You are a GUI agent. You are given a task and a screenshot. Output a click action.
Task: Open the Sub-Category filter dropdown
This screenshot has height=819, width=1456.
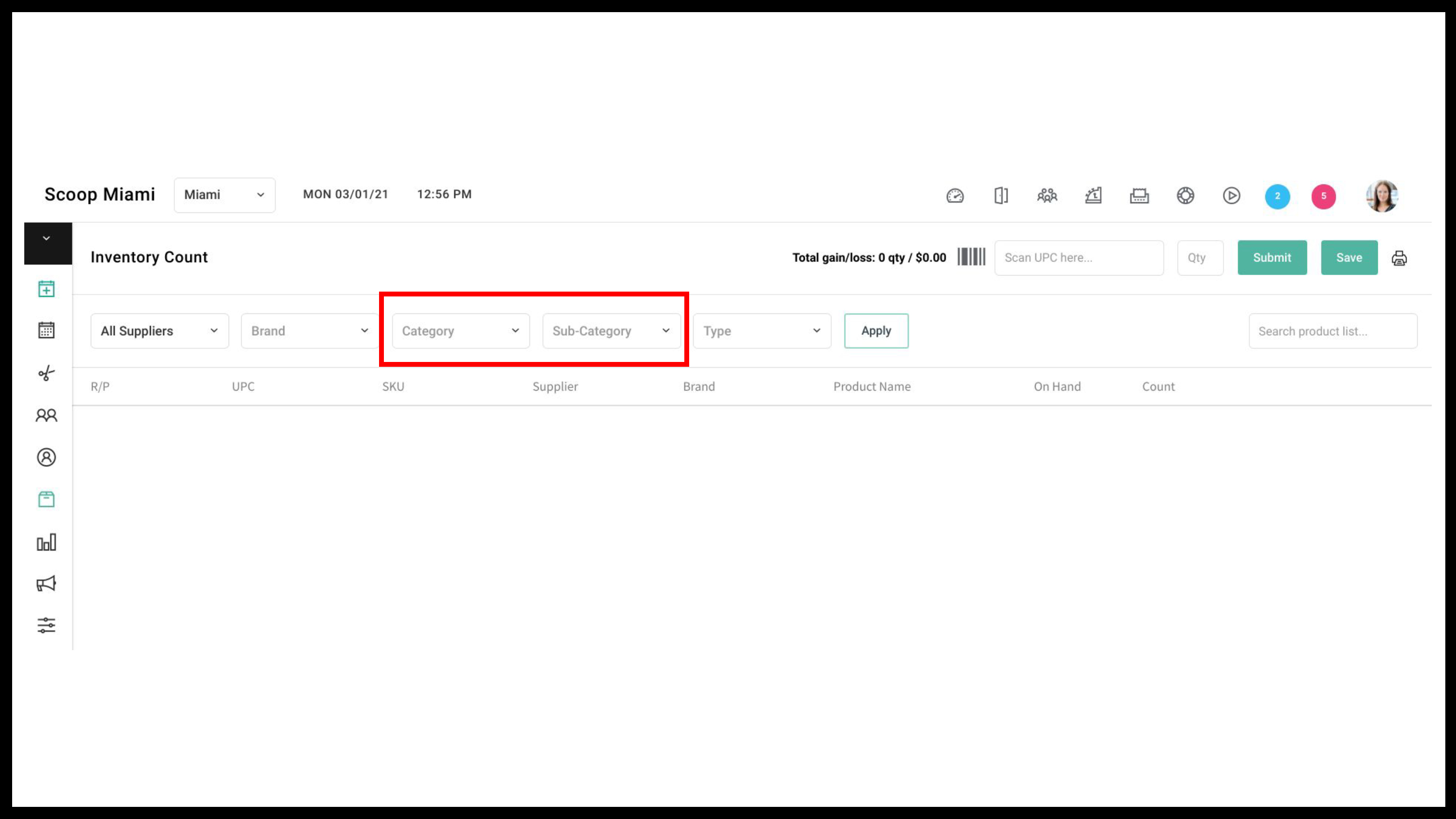pyautogui.click(x=611, y=330)
